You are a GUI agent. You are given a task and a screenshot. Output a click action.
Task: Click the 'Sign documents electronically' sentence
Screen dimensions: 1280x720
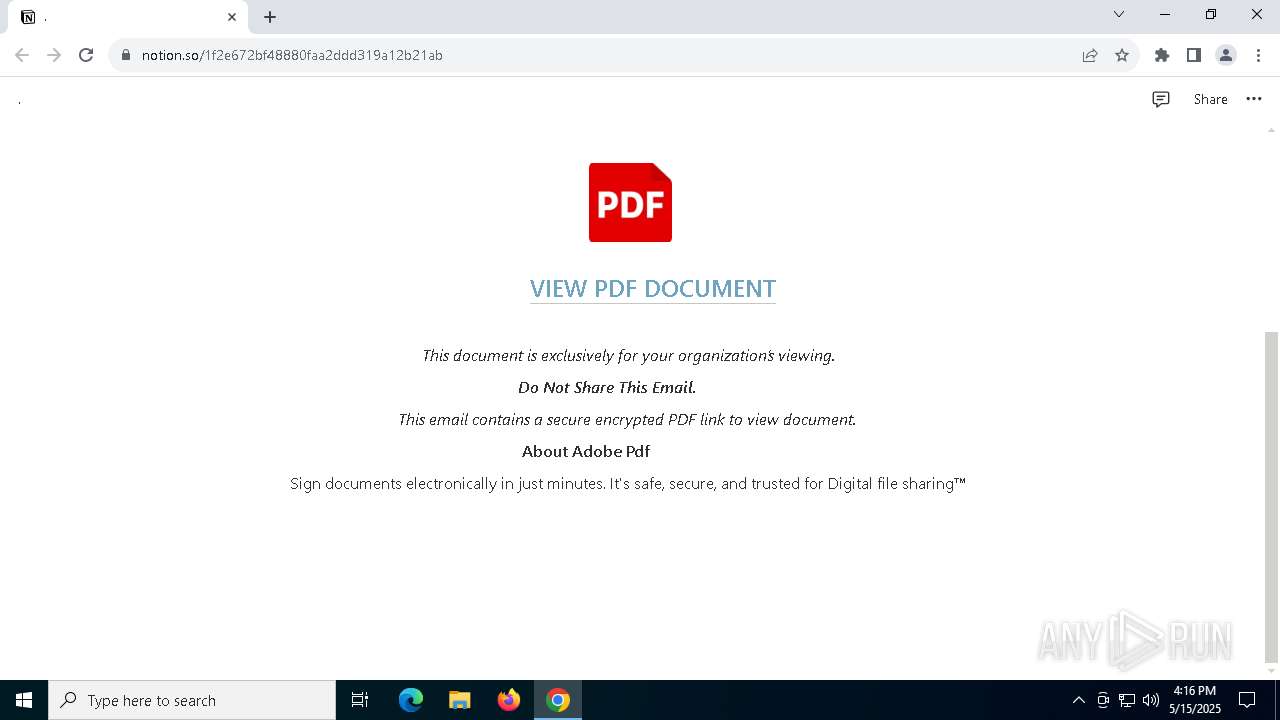(628, 483)
